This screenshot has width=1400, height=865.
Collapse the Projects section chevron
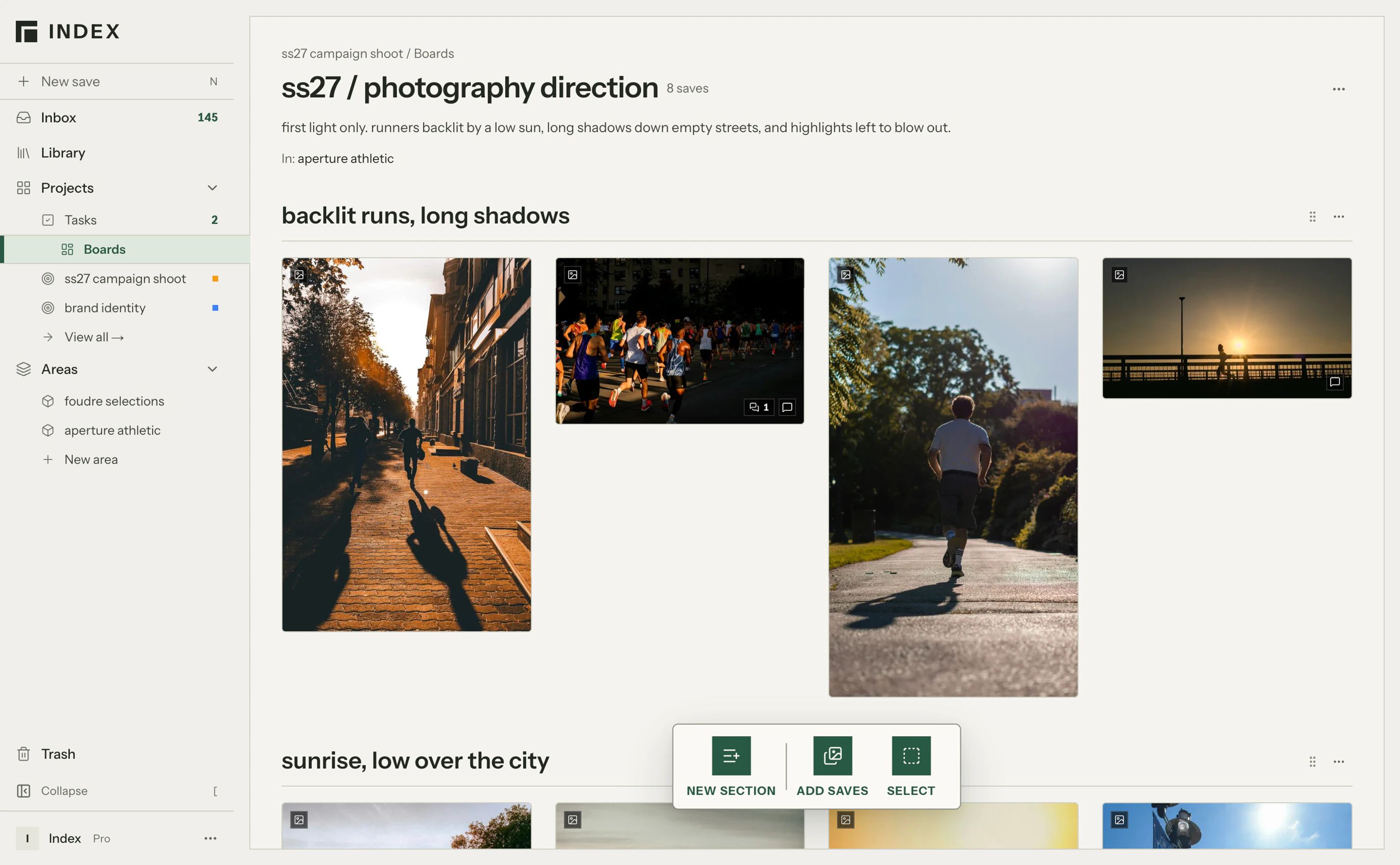coord(212,188)
